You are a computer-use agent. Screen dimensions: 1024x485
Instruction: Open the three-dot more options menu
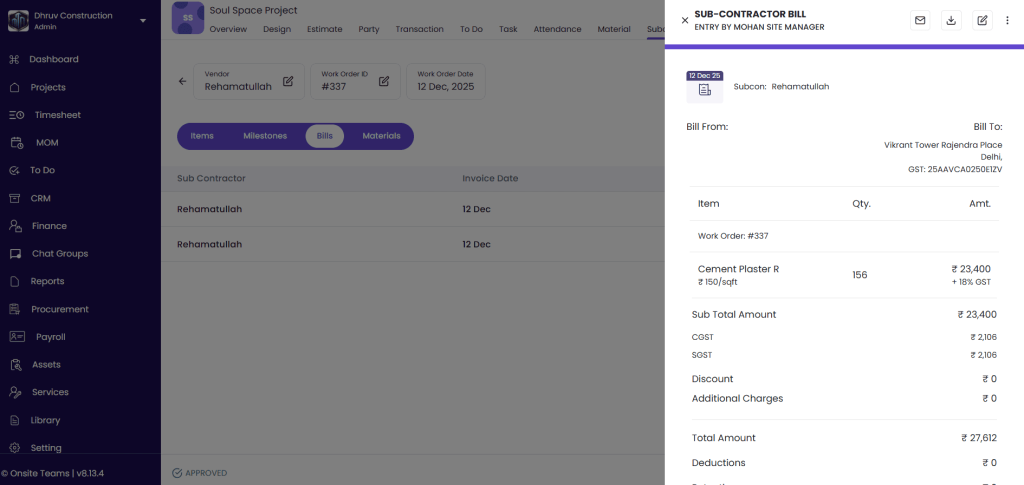coord(1007,20)
